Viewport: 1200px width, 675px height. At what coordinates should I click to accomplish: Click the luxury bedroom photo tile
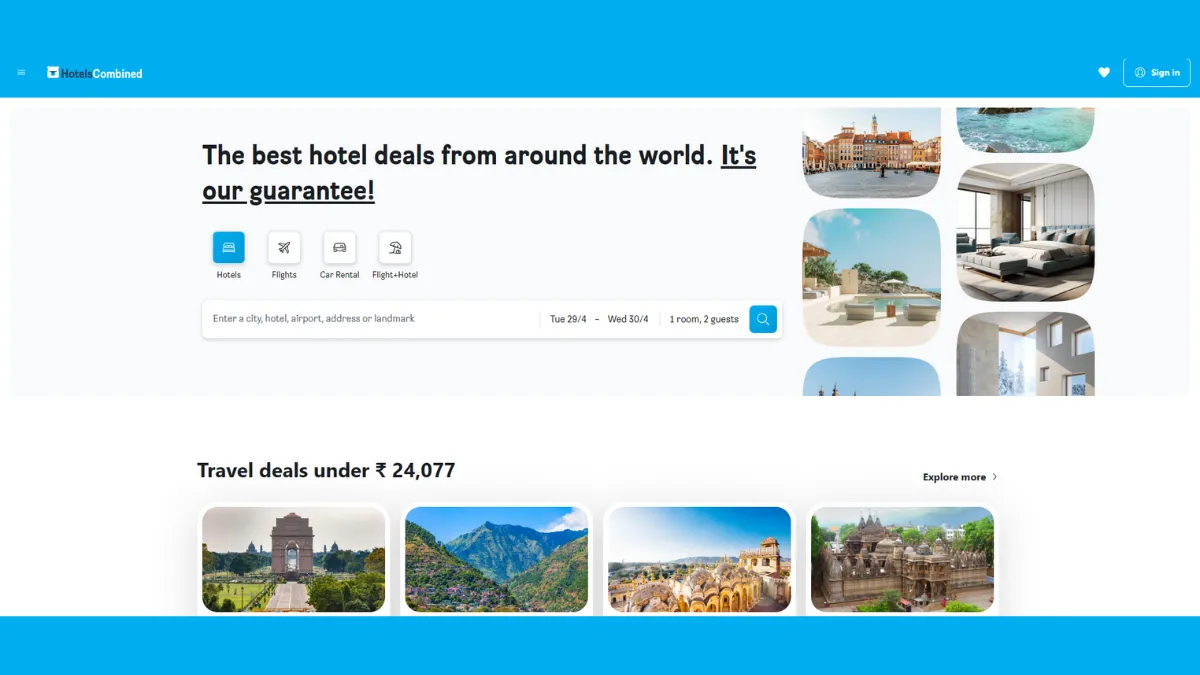(x=1025, y=232)
